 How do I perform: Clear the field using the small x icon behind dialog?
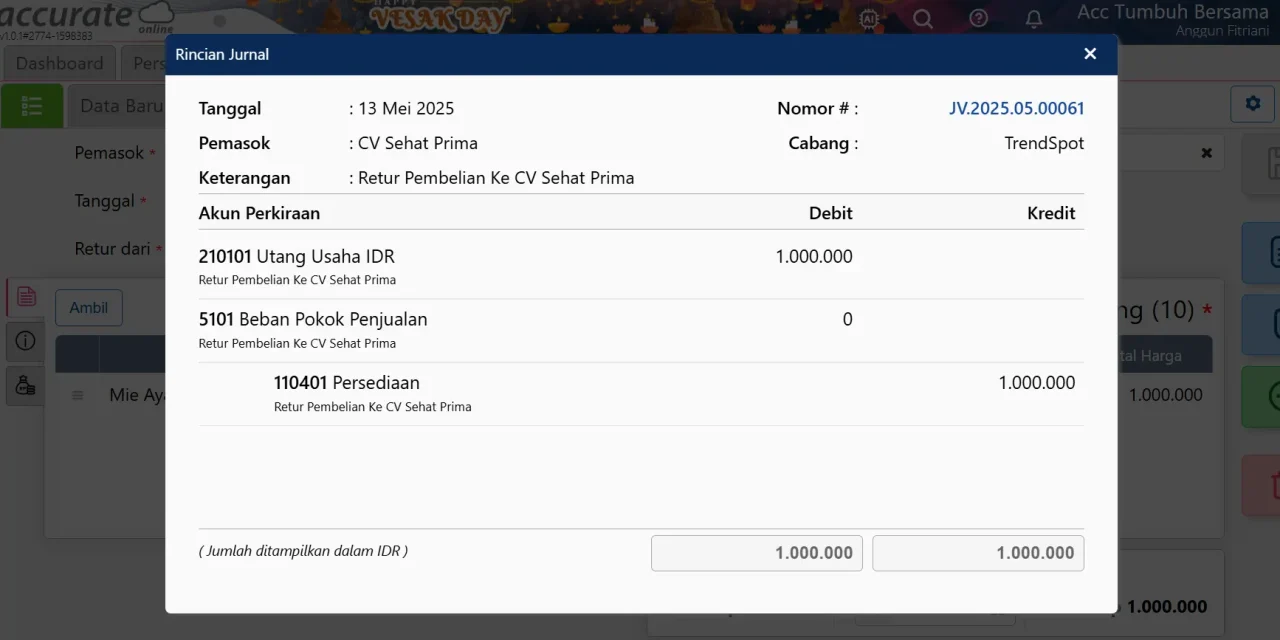click(x=1206, y=153)
